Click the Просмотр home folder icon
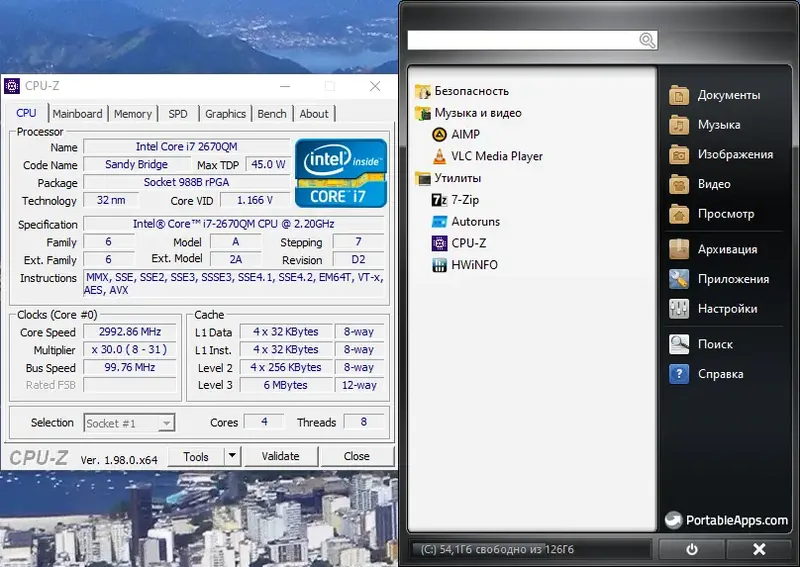This screenshot has height=567, width=800. pyautogui.click(x=679, y=214)
